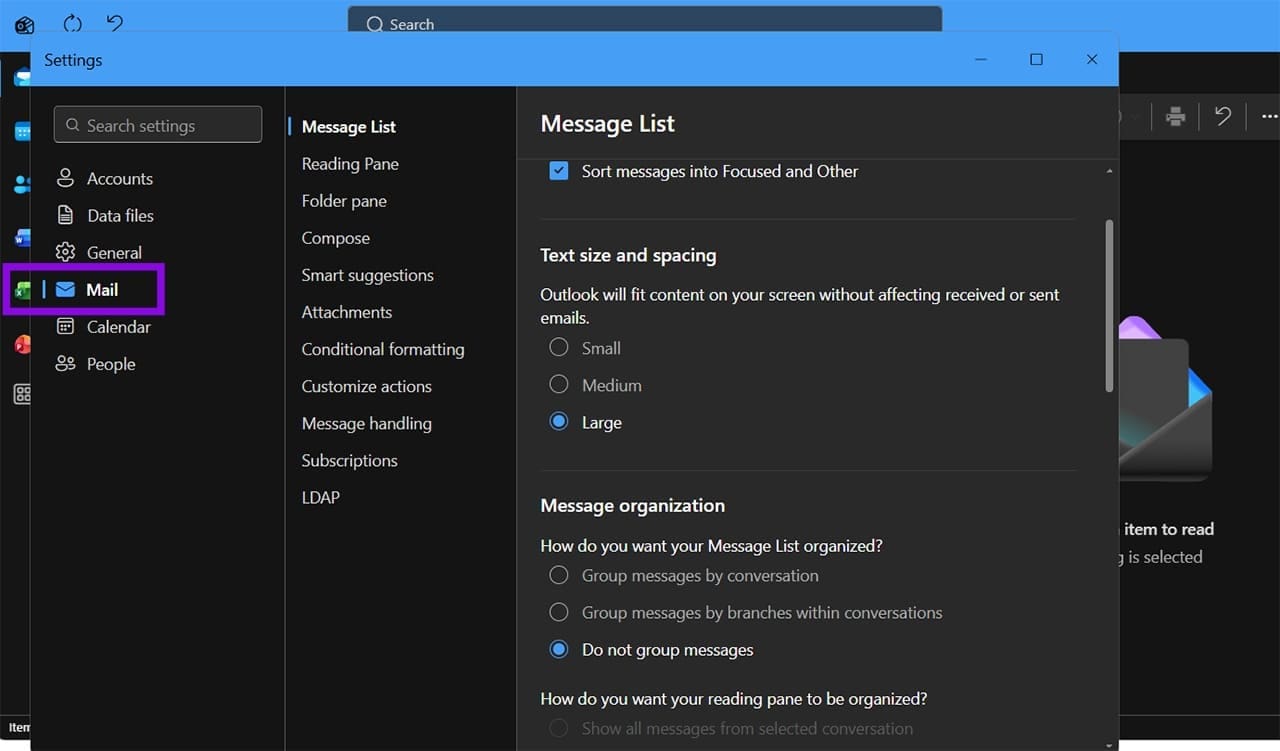Launch PowerPoint from Outlook's left rail
The height and width of the screenshot is (751, 1280).
pyautogui.click(x=22, y=345)
